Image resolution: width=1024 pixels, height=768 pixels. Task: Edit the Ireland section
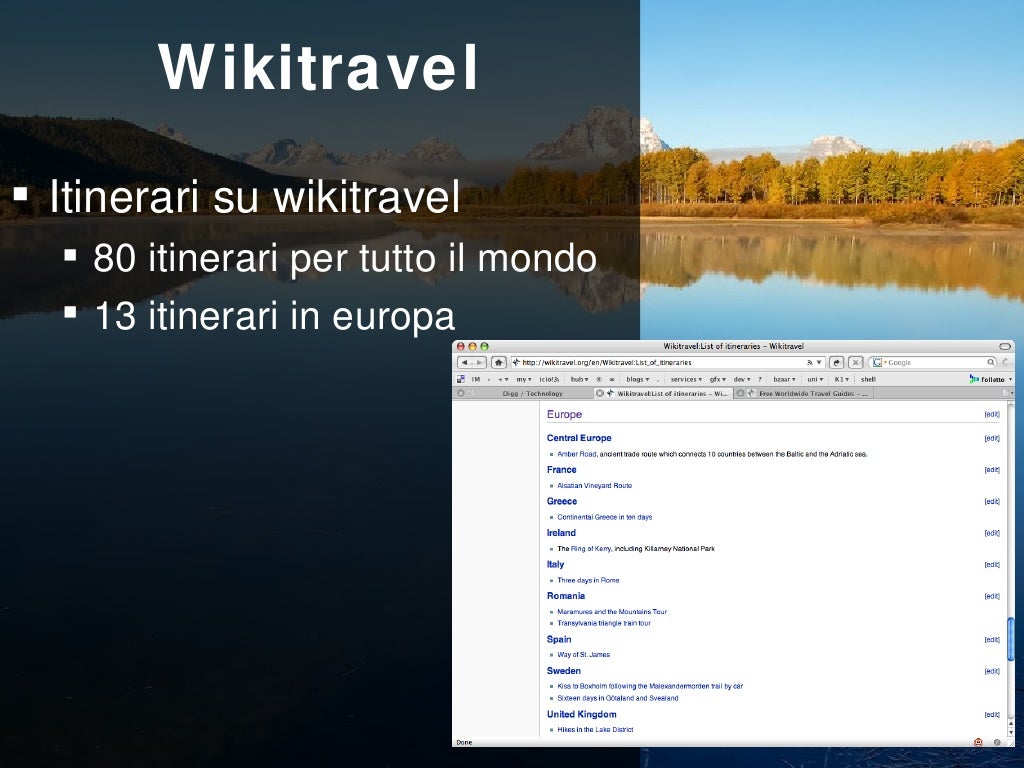(x=992, y=533)
